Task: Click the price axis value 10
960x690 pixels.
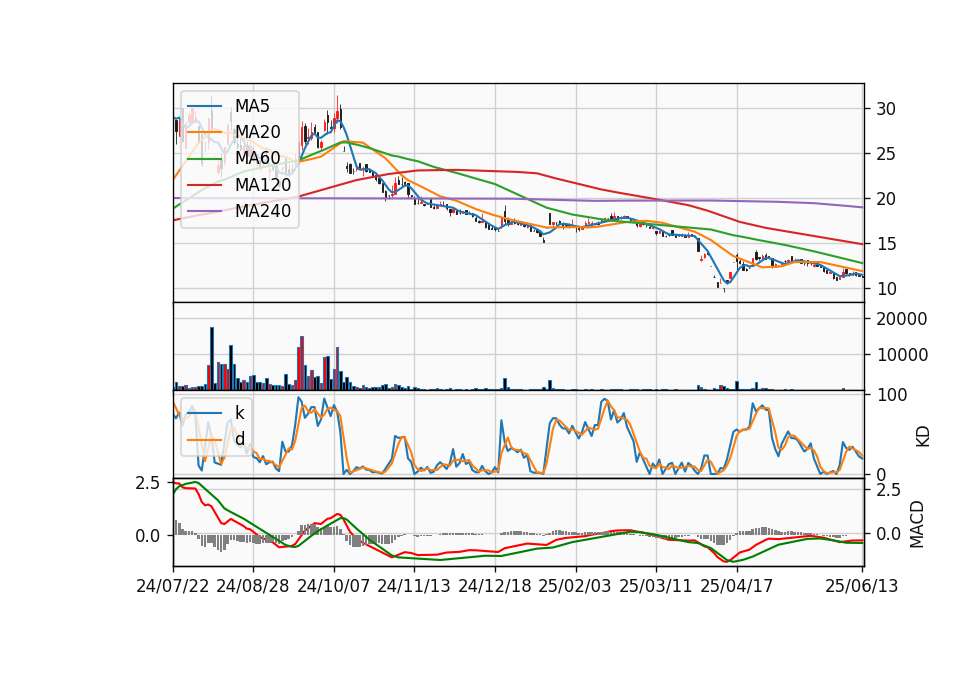Action: pyautogui.click(x=886, y=289)
